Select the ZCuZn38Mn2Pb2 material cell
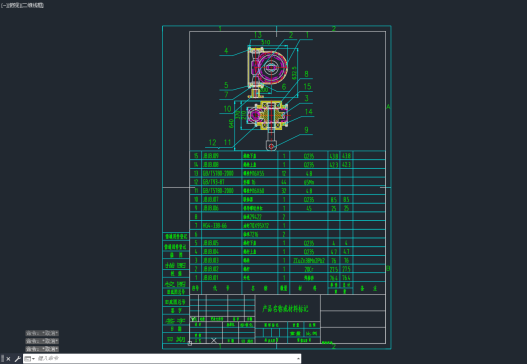The height and width of the screenshot is (364, 527). (x=309, y=260)
